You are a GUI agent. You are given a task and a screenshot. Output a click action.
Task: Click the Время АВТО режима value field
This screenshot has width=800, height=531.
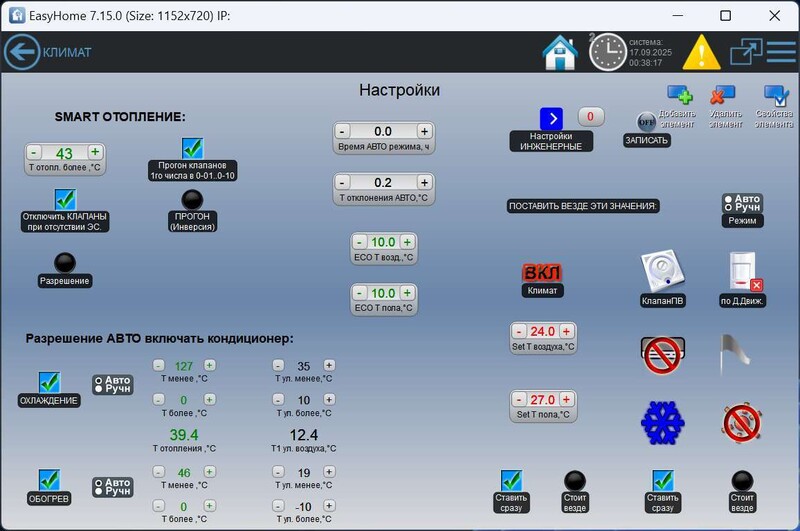tap(383, 131)
